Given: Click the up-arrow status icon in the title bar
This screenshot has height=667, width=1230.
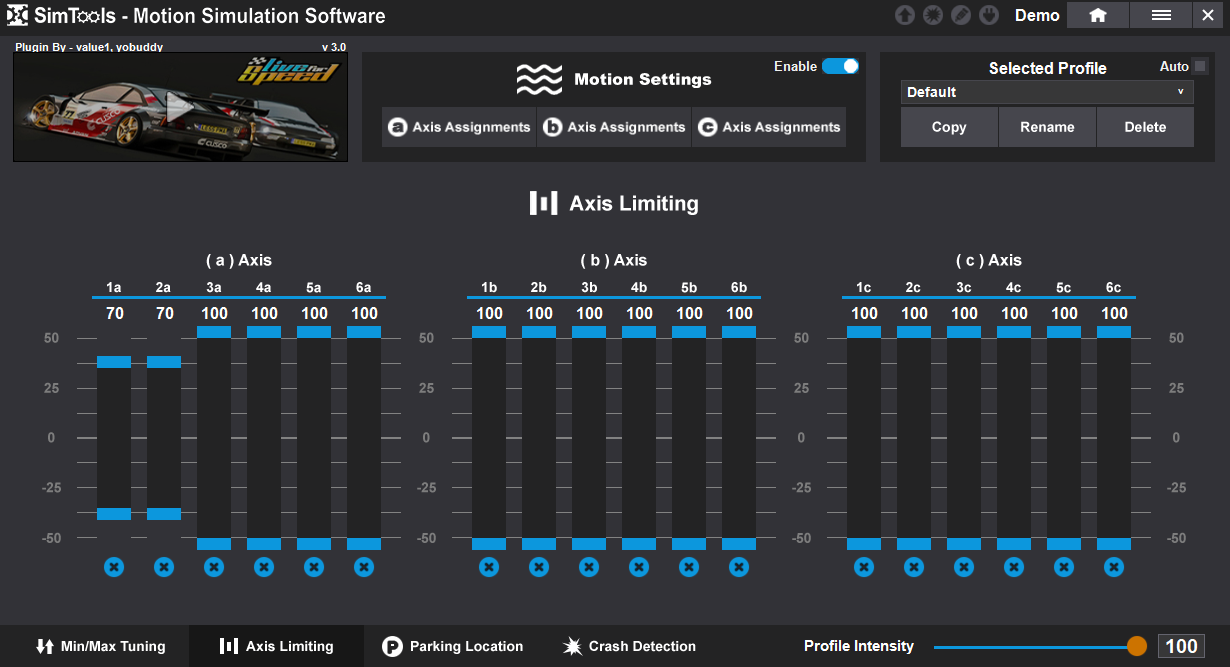Looking at the screenshot, I should coord(904,15).
